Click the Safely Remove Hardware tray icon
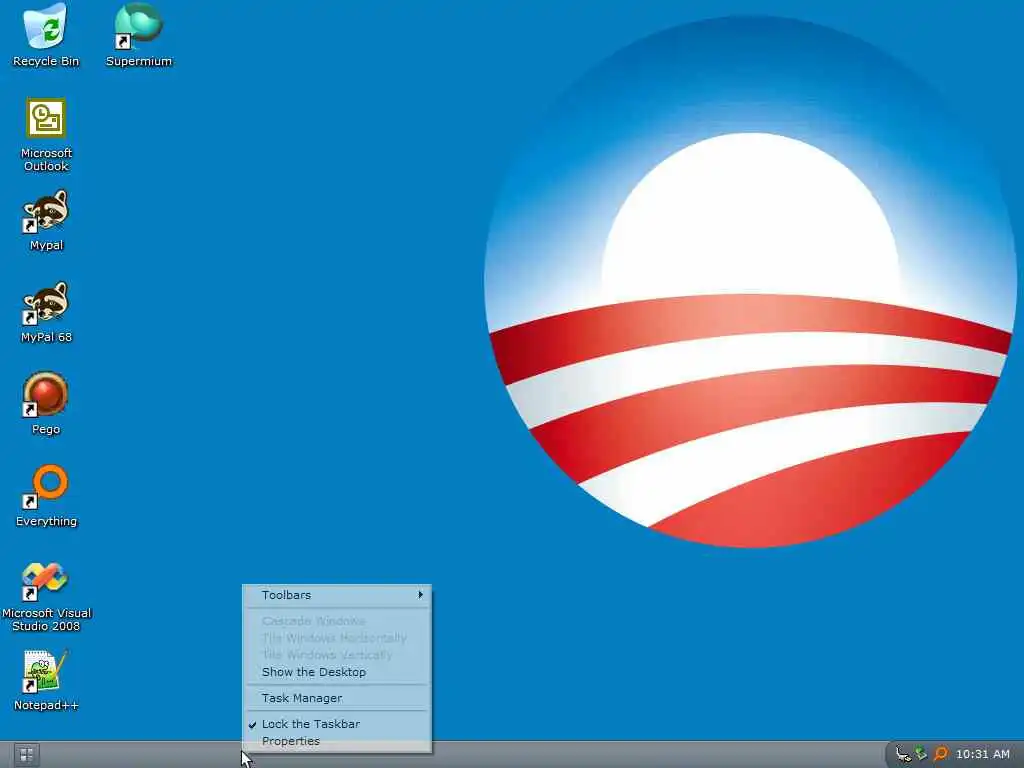1024x768 pixels. tap(903, 754)
